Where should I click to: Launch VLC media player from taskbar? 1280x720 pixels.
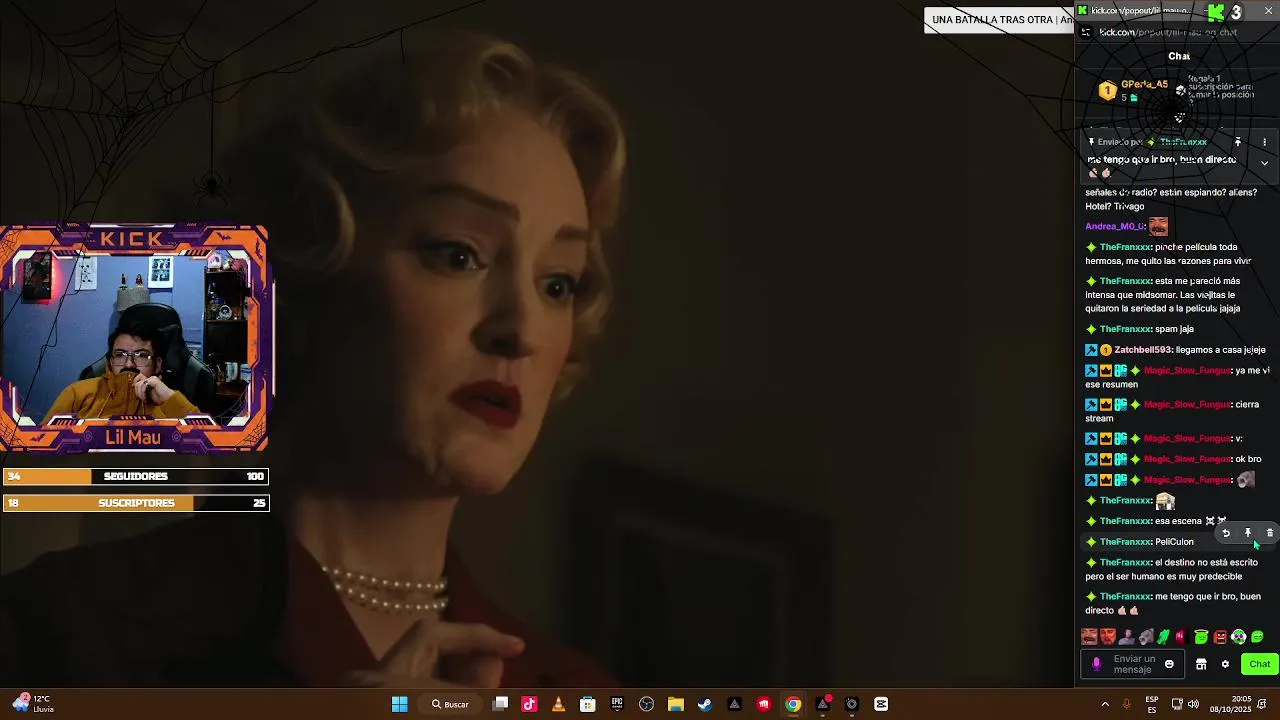558,704
